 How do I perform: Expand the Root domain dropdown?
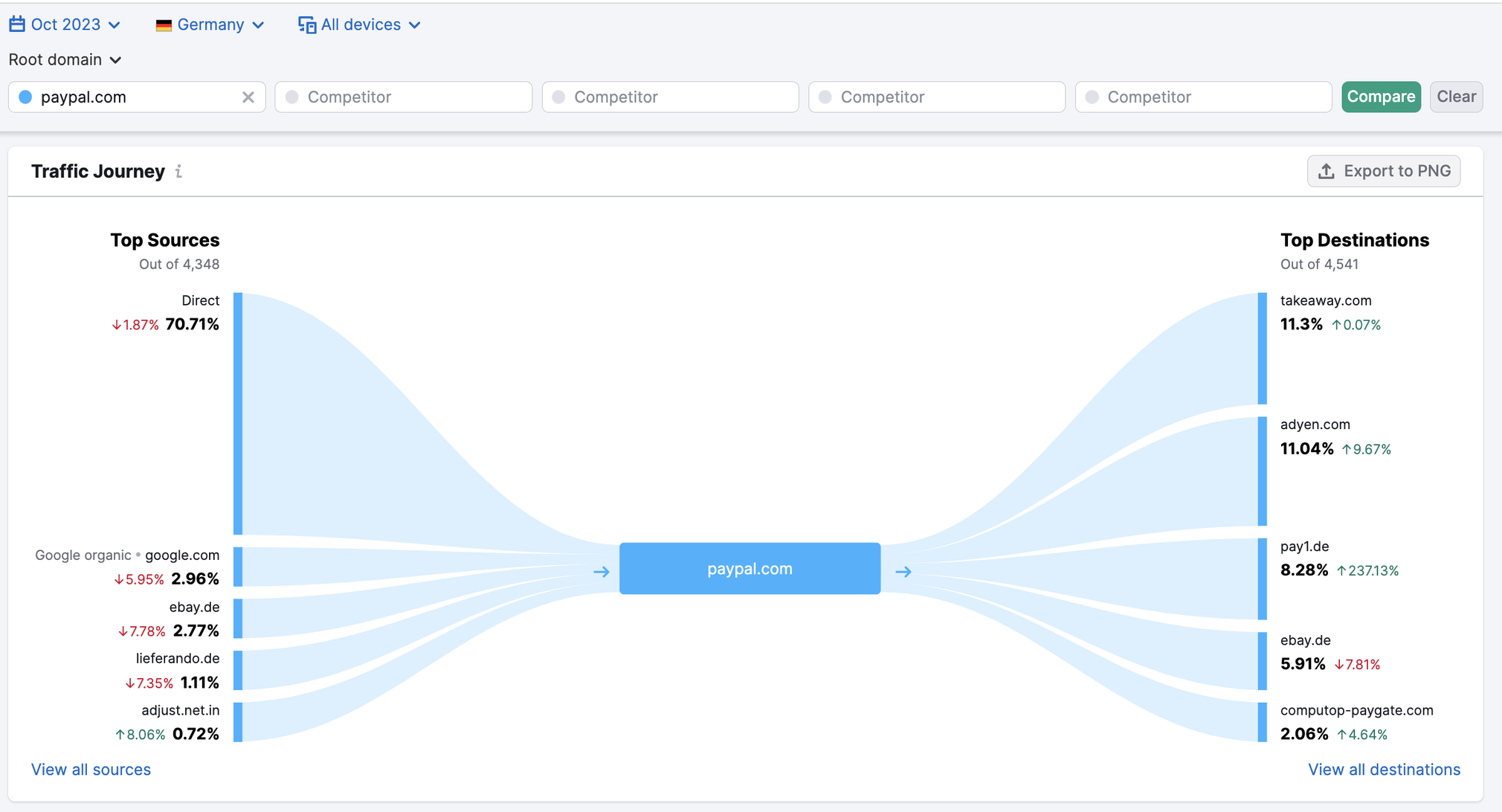pyautogui.click(x=65, y=59)
